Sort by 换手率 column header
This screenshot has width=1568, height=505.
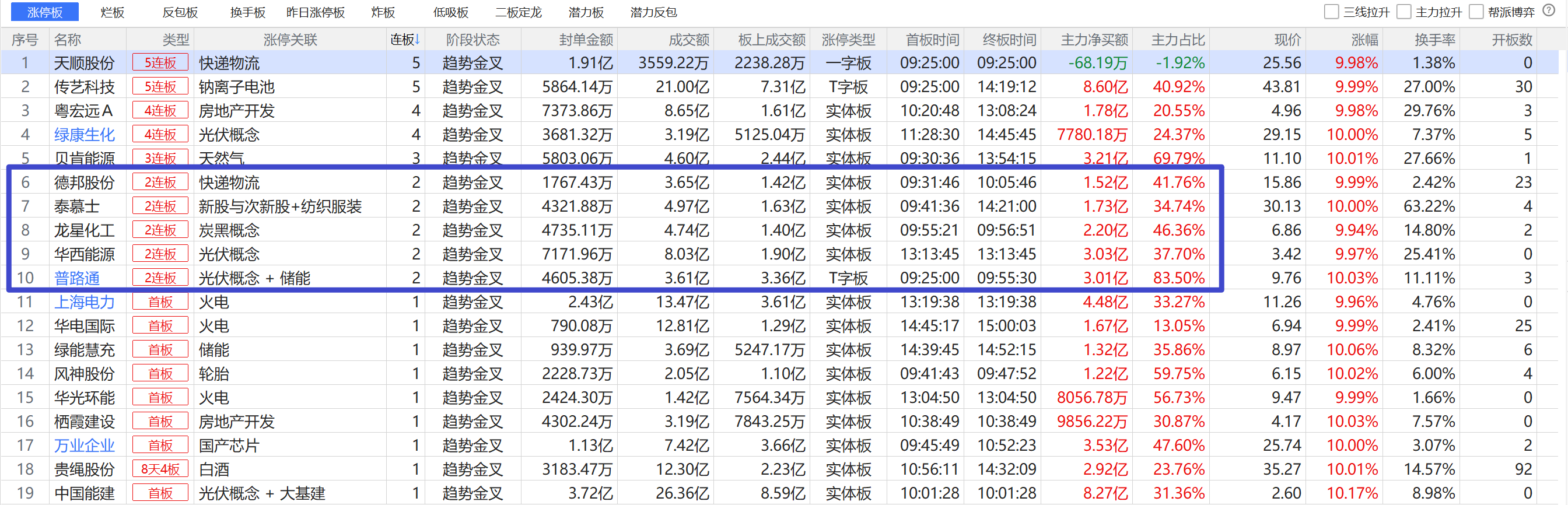coord(1434,40)
